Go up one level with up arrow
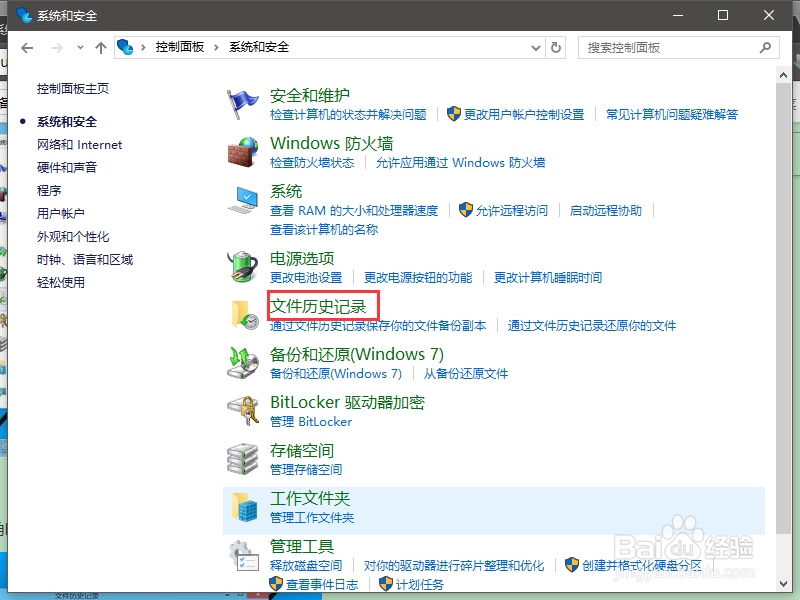Image resolution: width=800 pixels, height=600 pixels. coord(101,48)
